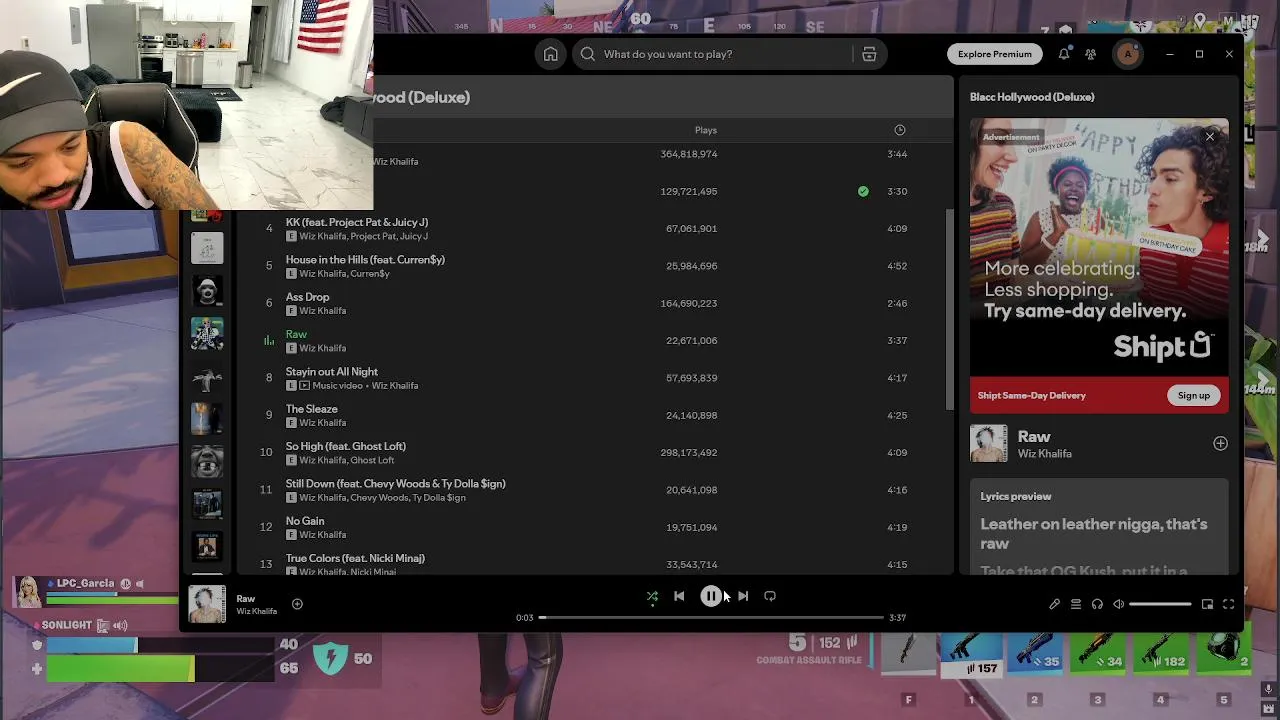Open Wiz Khalifa link in right panel

click(1044, 454)
